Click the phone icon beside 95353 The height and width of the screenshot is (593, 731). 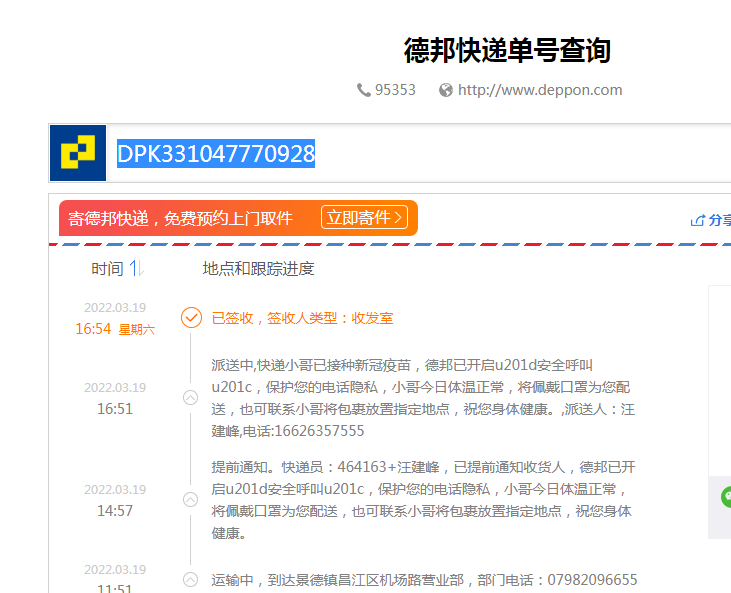tap(364, 90)
